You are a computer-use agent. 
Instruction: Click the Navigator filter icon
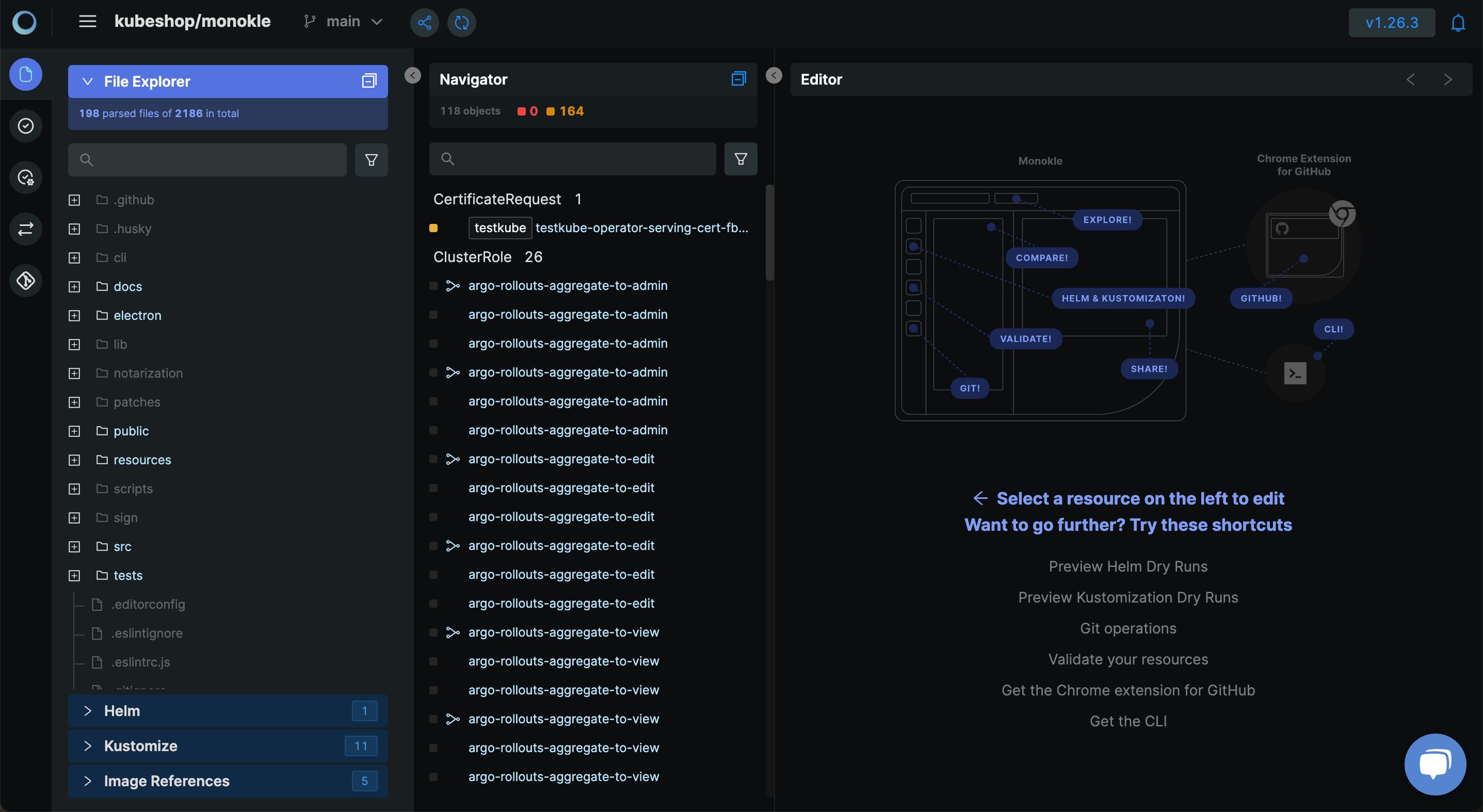click(740, 159)
